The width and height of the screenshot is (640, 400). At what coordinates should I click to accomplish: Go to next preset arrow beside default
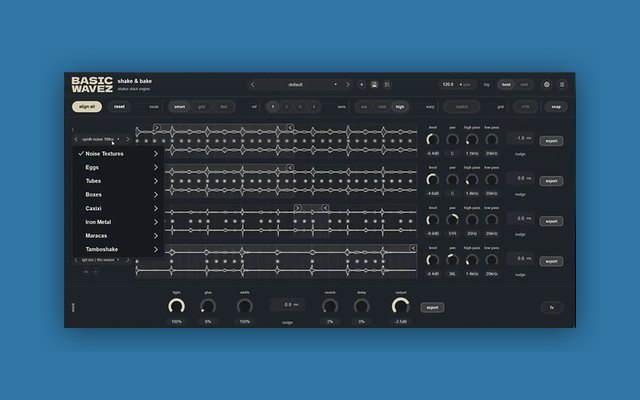348,84
